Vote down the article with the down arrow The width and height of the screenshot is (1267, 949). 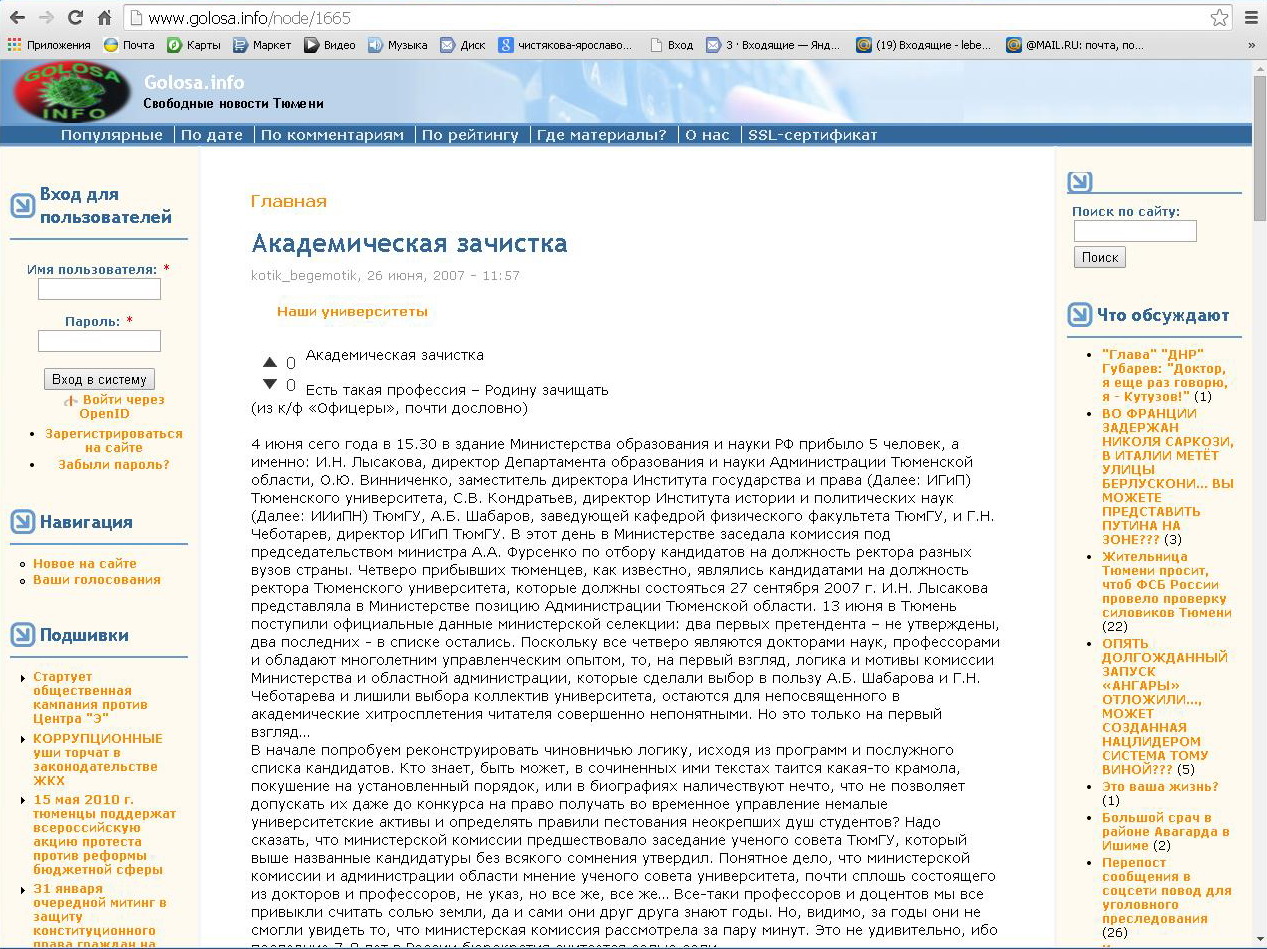(x=270, y=384)
